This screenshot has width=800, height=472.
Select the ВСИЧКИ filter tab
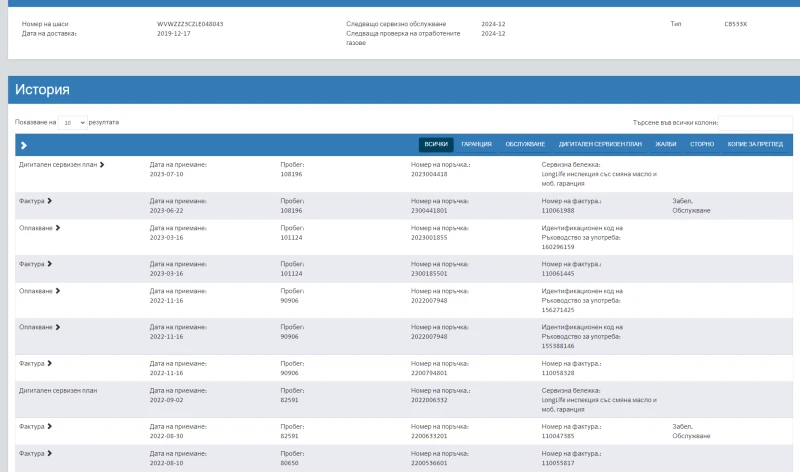point(435,145)
